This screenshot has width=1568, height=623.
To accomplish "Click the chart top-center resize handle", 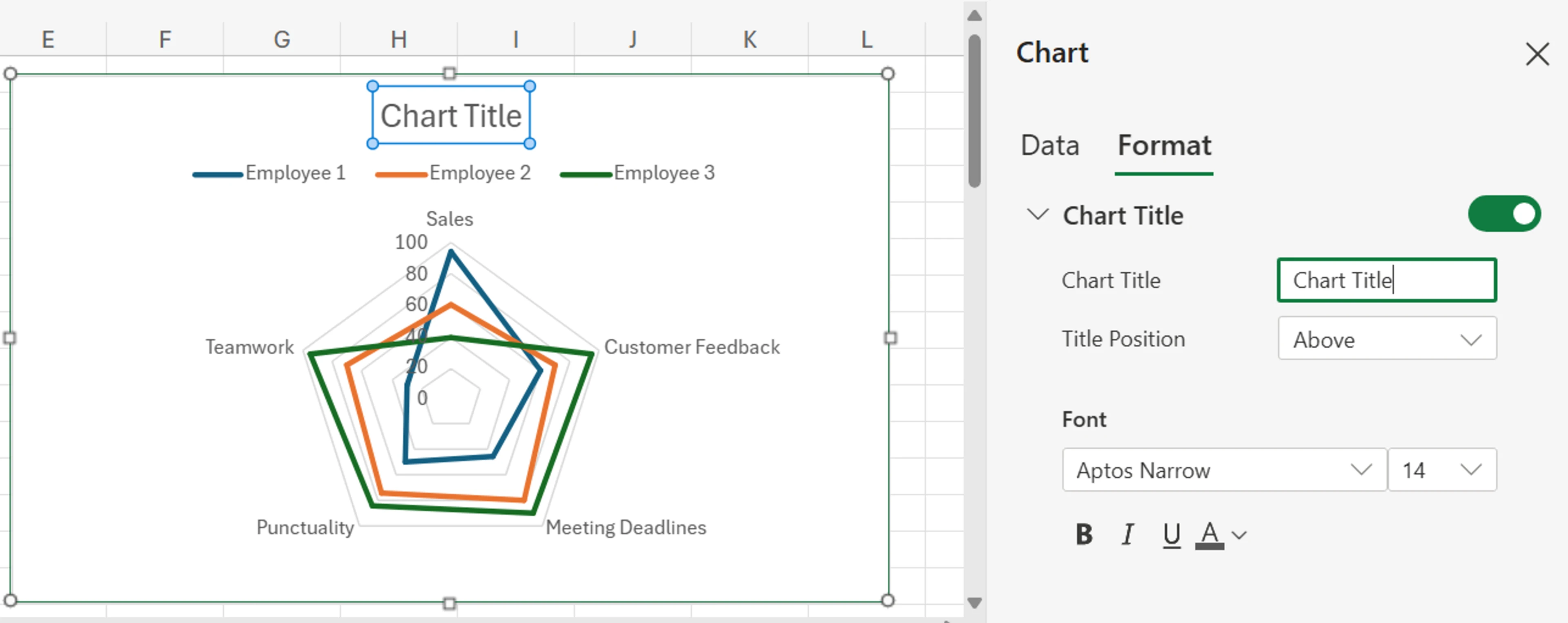I will tap(449, 74).
